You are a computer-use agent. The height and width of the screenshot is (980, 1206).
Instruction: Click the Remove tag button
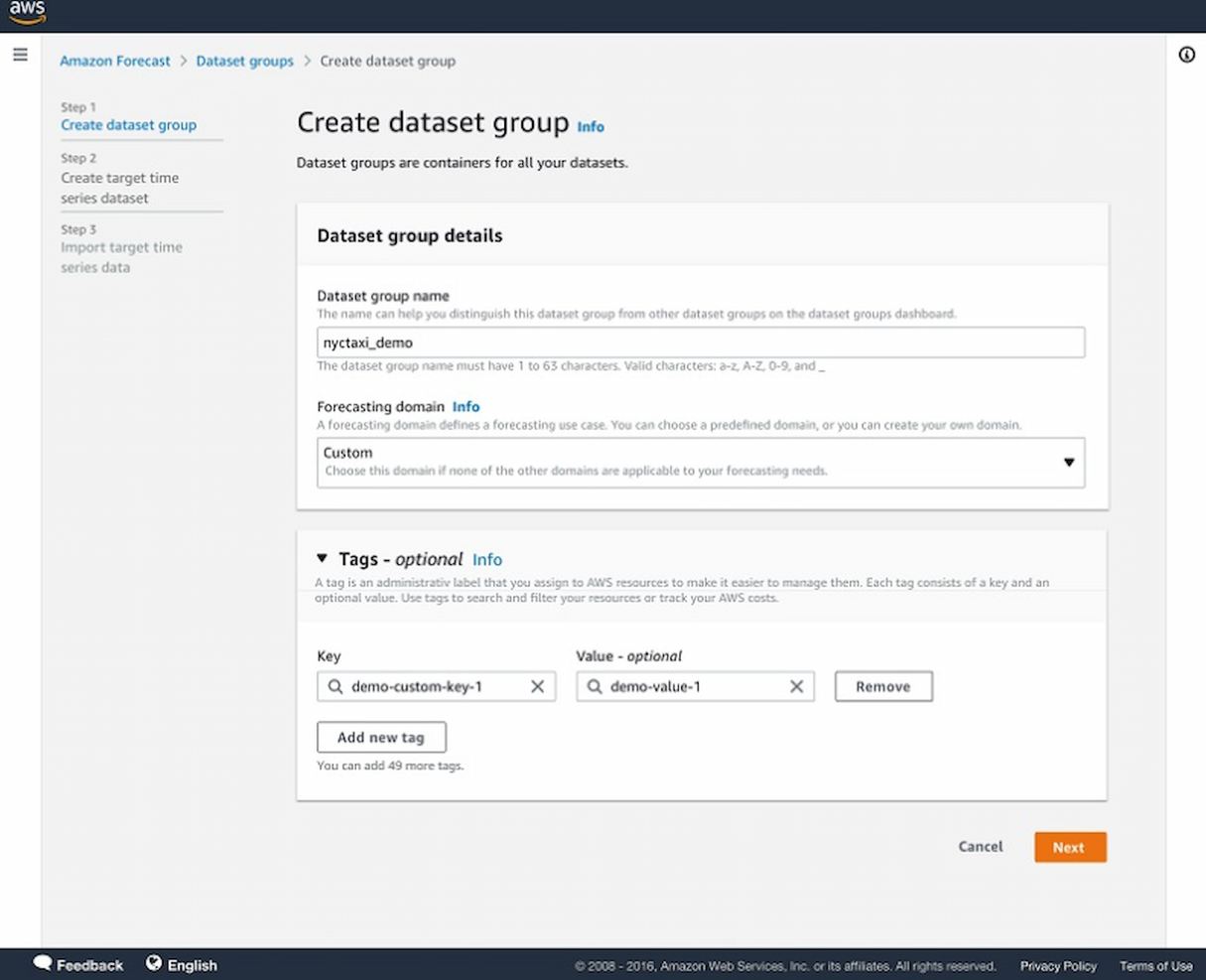point(883,686)
